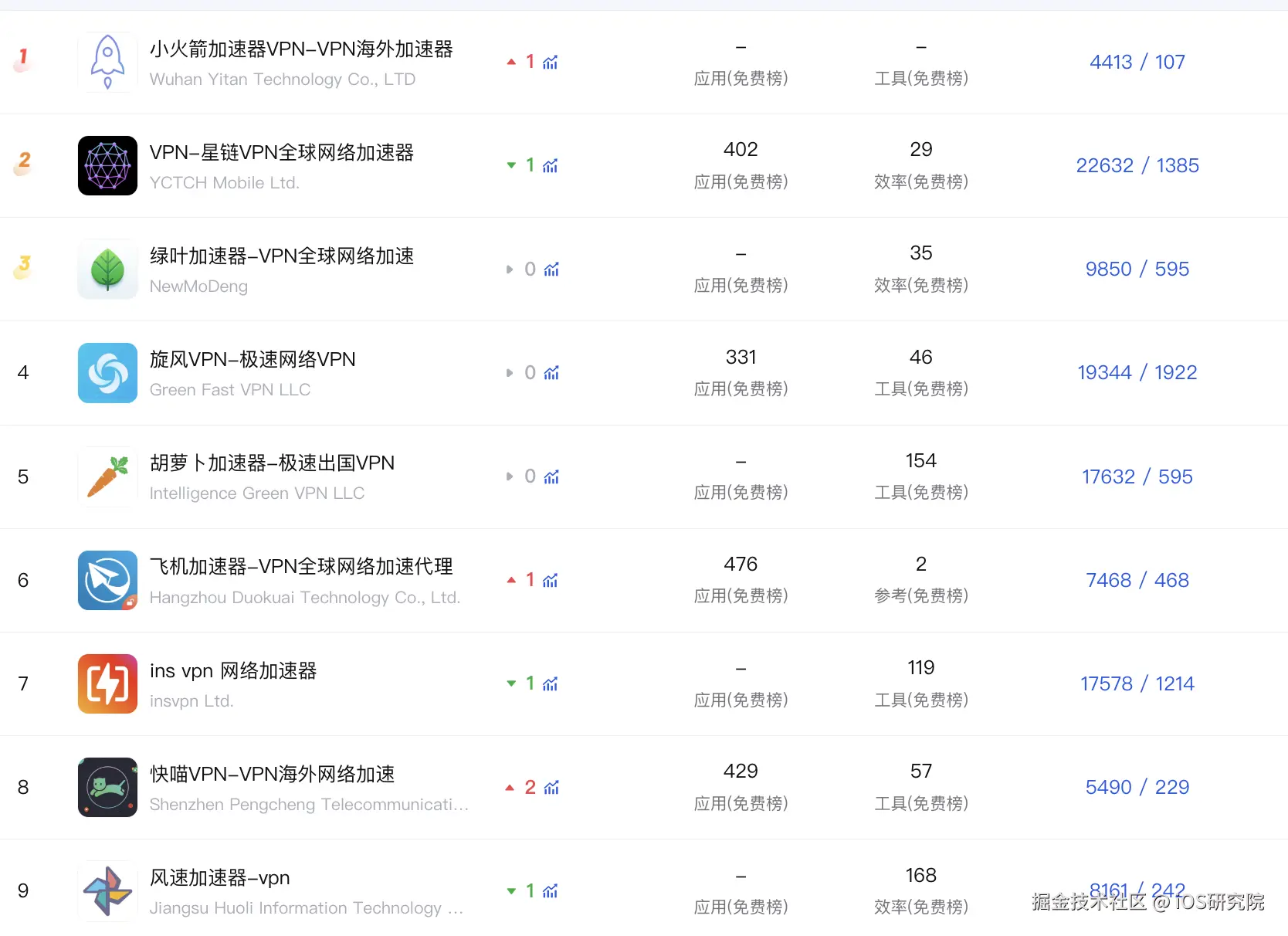Click the 402 应用(免费榜) rank value
The image size is (1288, 936).
(x=741, y=149)
